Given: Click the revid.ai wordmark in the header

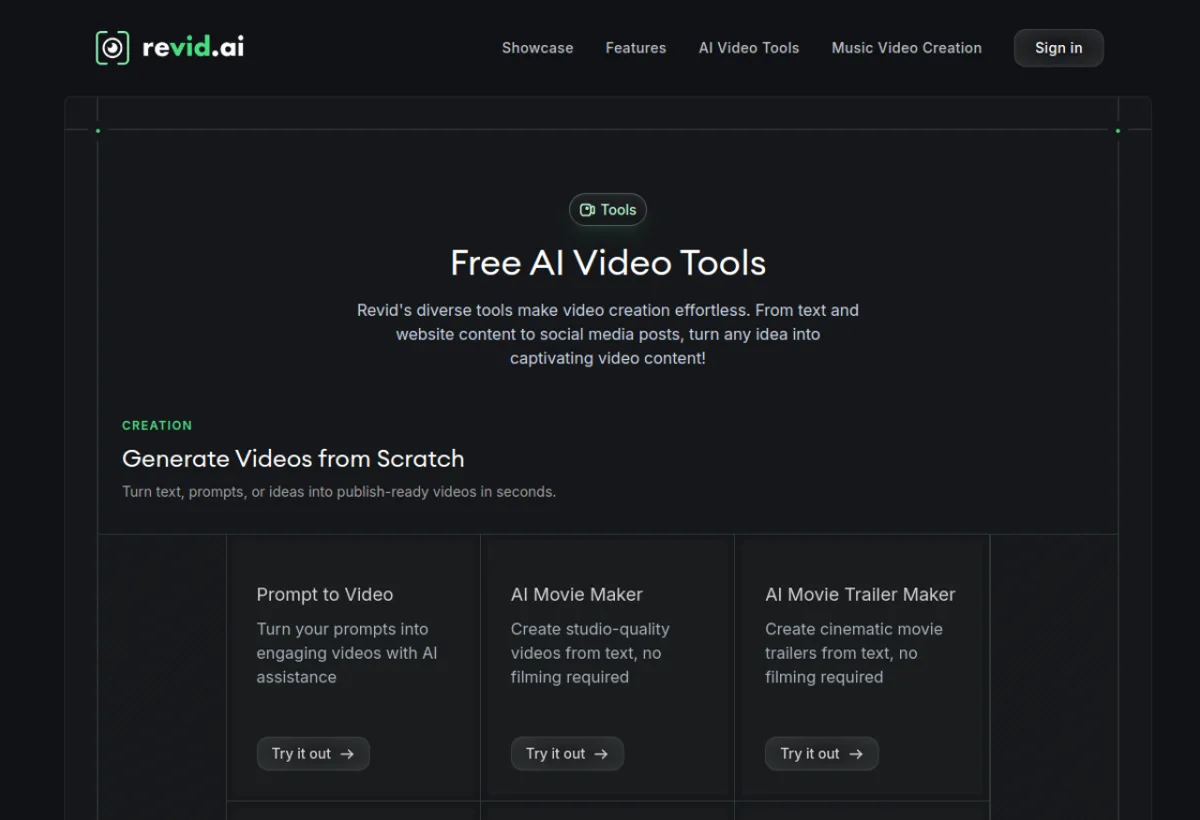Looking at the screenshot, I should [193, 47].
